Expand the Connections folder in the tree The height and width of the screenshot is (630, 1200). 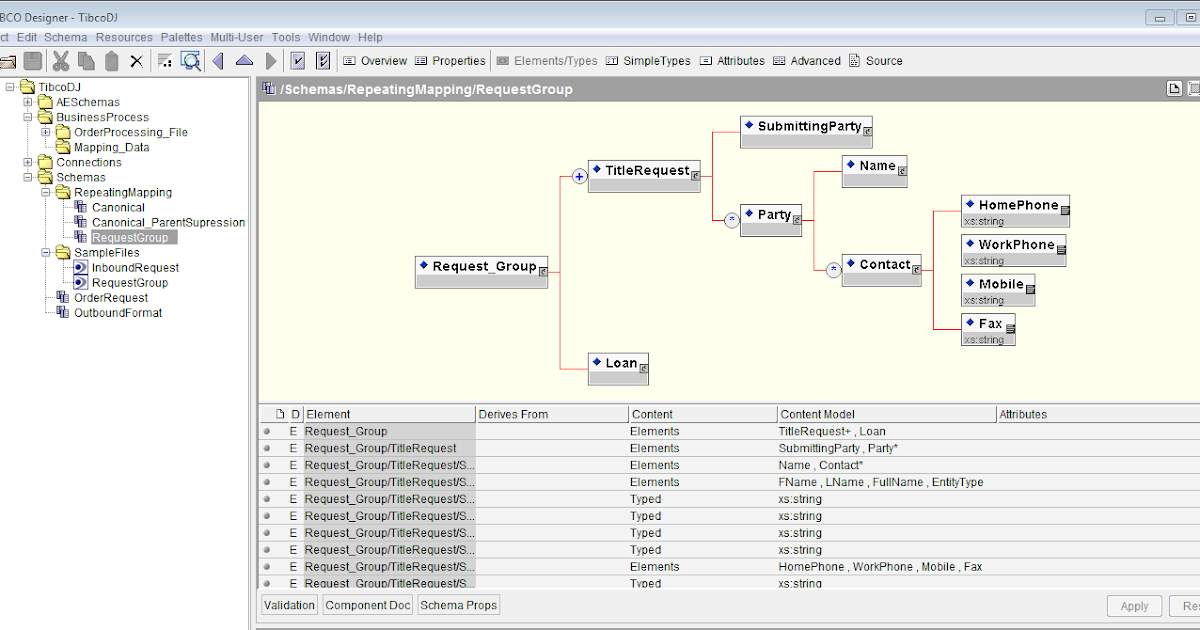[26, 162]
